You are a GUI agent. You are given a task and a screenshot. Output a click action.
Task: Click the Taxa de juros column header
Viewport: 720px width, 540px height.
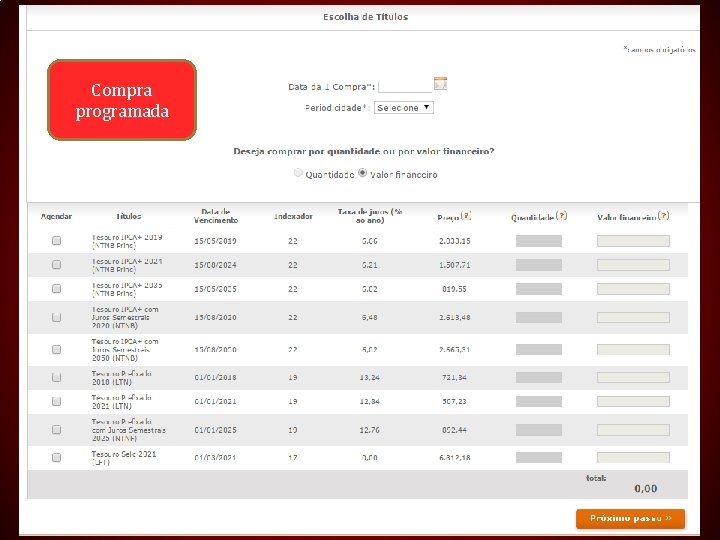(x=370, y=216)
